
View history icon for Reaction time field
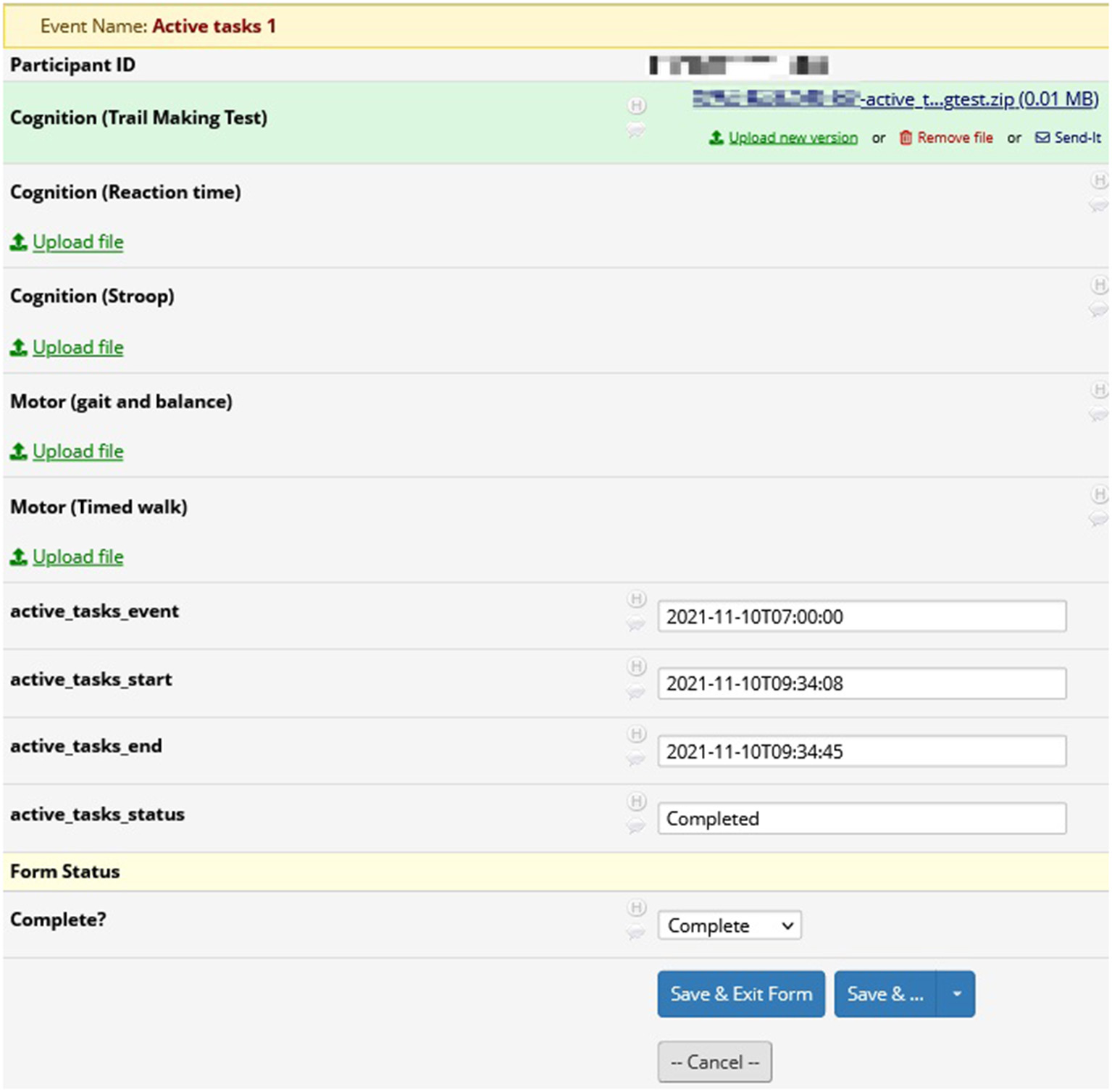(1099, 180)
